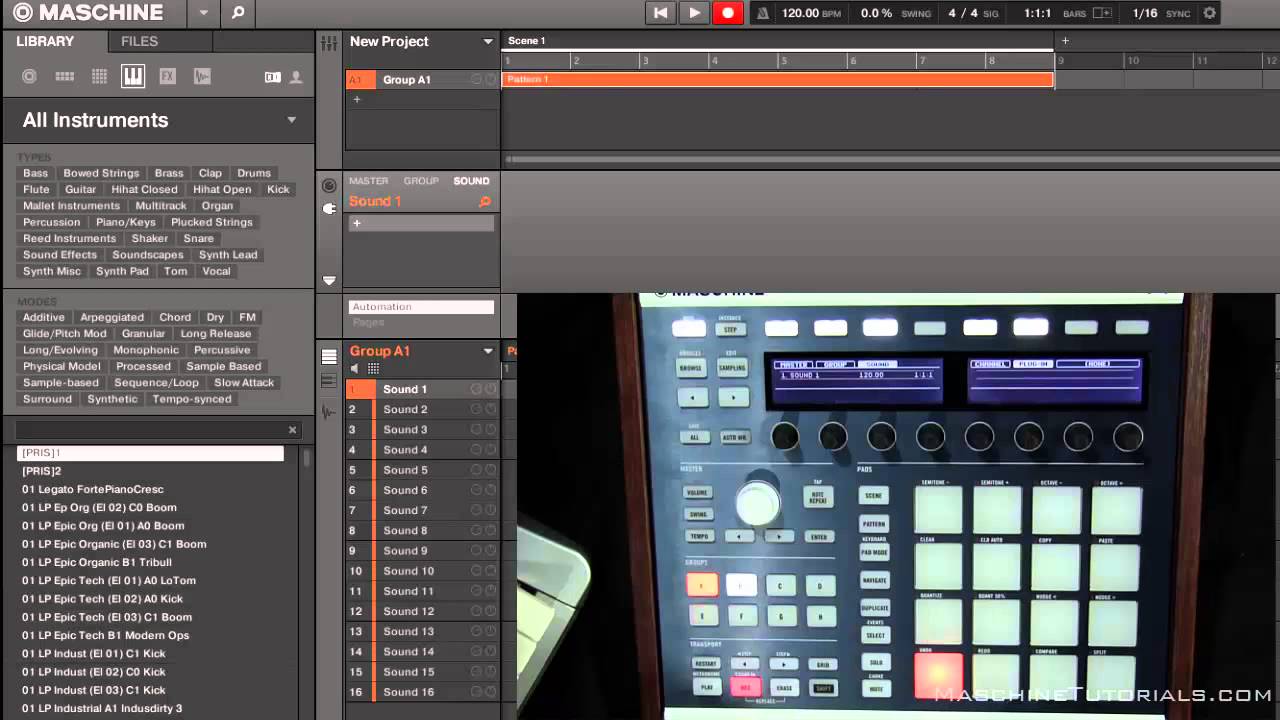Viewport: 1280px width, 720px height.
Task: Toggle user content filter icon
Action: [x=296, y=77]
